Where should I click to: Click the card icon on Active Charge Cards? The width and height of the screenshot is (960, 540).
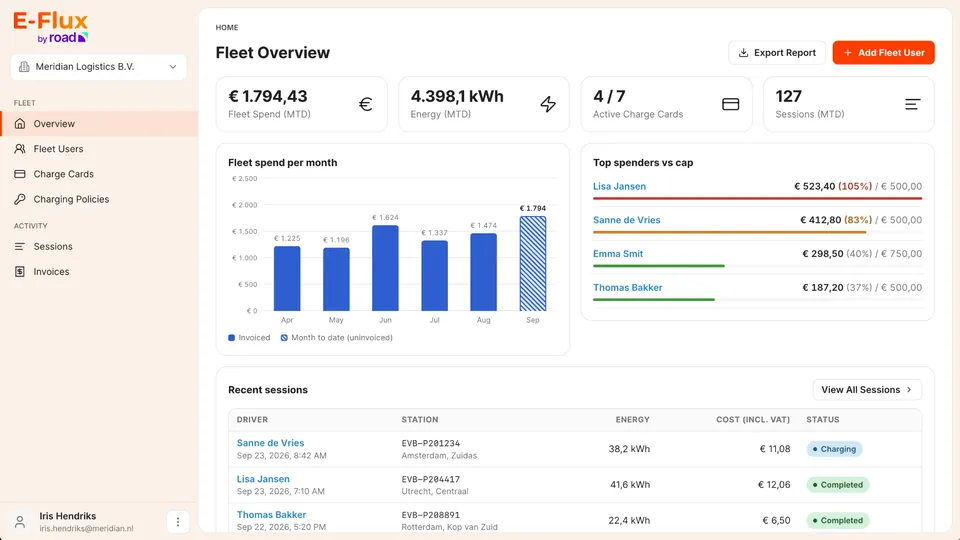point(730,104)
